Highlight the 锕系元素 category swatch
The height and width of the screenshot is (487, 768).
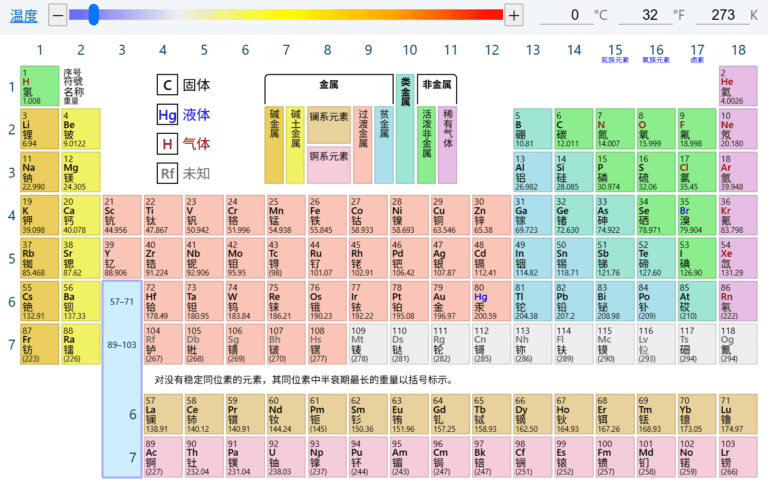click(329, 165)
